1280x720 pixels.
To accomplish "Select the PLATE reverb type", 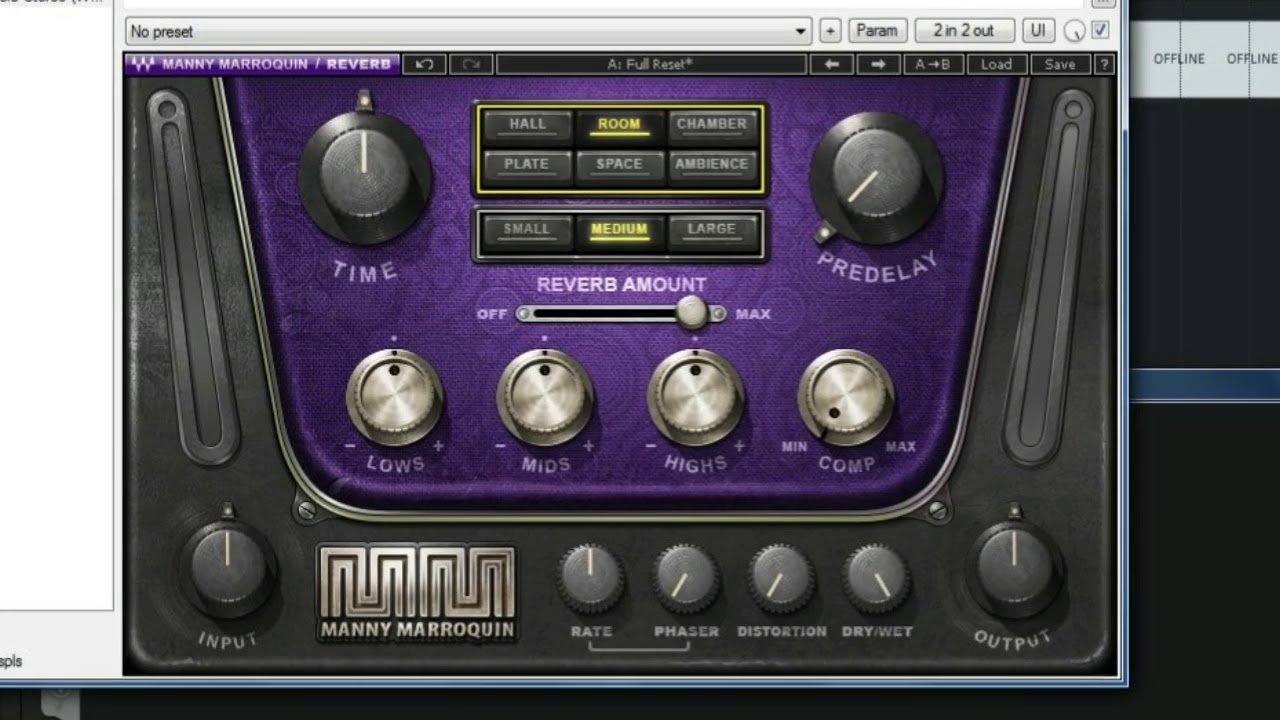I will (x=527, y=165).
